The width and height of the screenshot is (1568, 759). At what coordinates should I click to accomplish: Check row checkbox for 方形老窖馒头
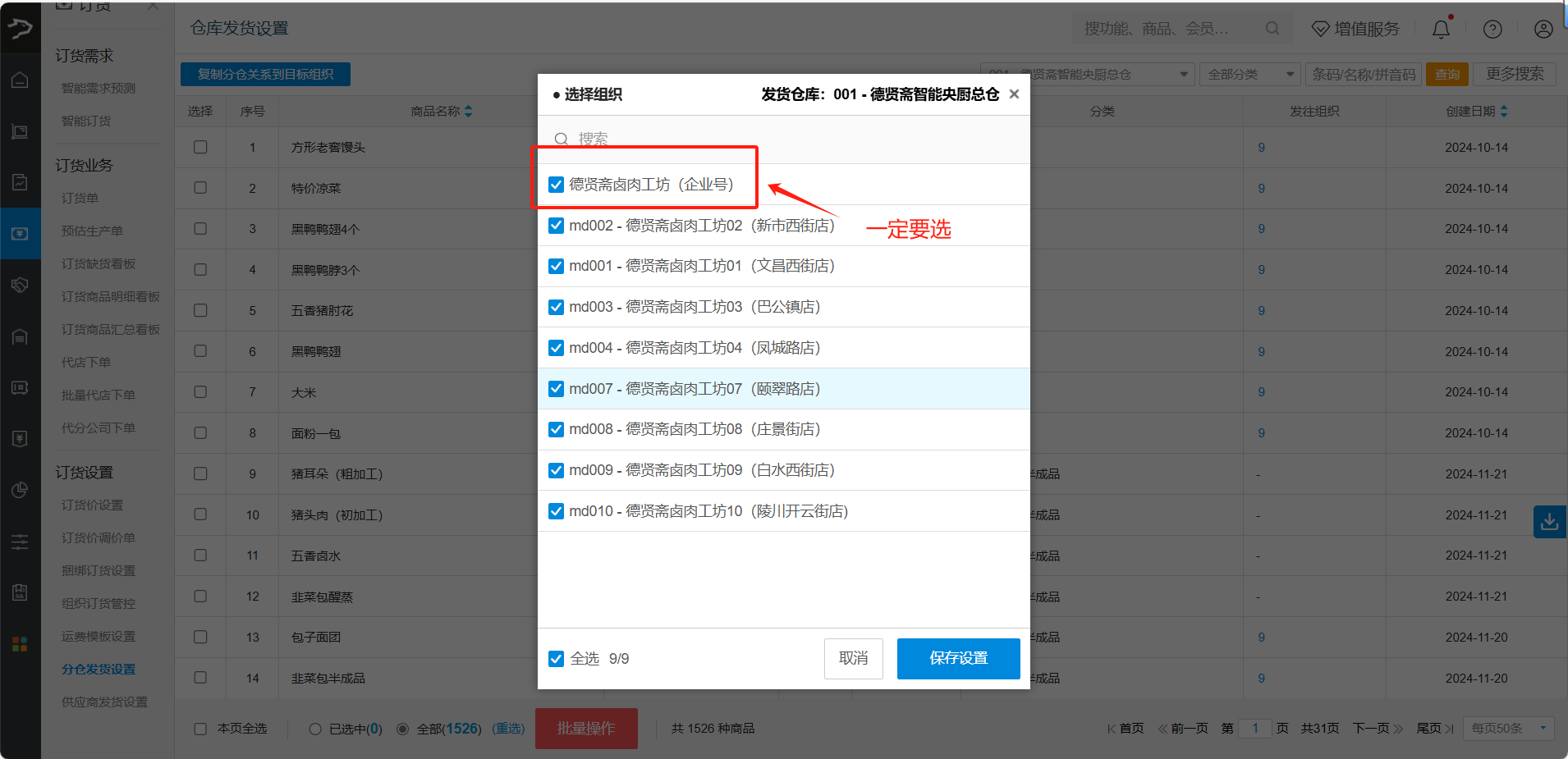point(200,147)
